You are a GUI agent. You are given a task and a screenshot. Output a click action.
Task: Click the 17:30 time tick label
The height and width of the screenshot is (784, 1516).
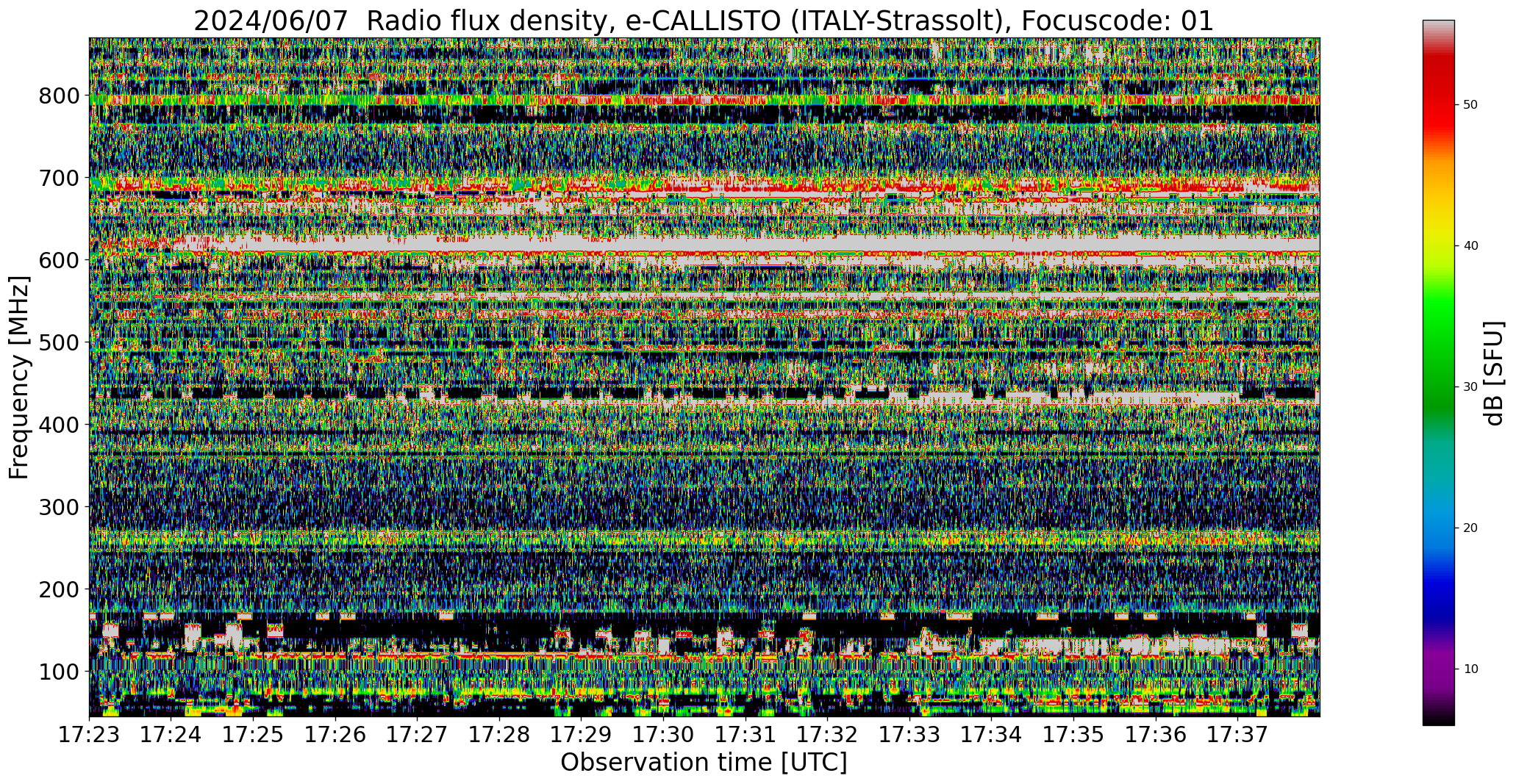(663, 735)
